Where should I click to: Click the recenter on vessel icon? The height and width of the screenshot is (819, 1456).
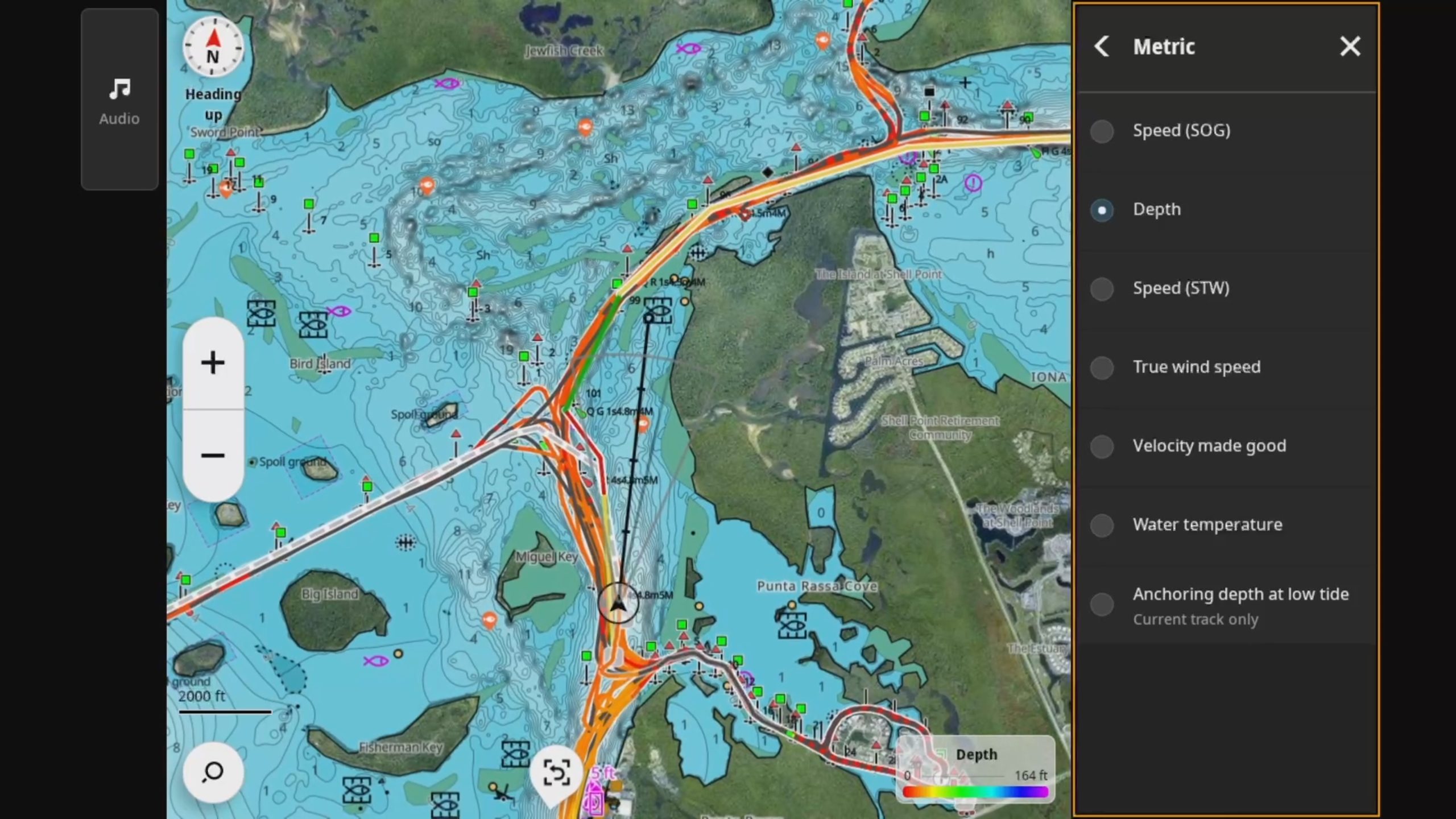click(x=556, y=772)
